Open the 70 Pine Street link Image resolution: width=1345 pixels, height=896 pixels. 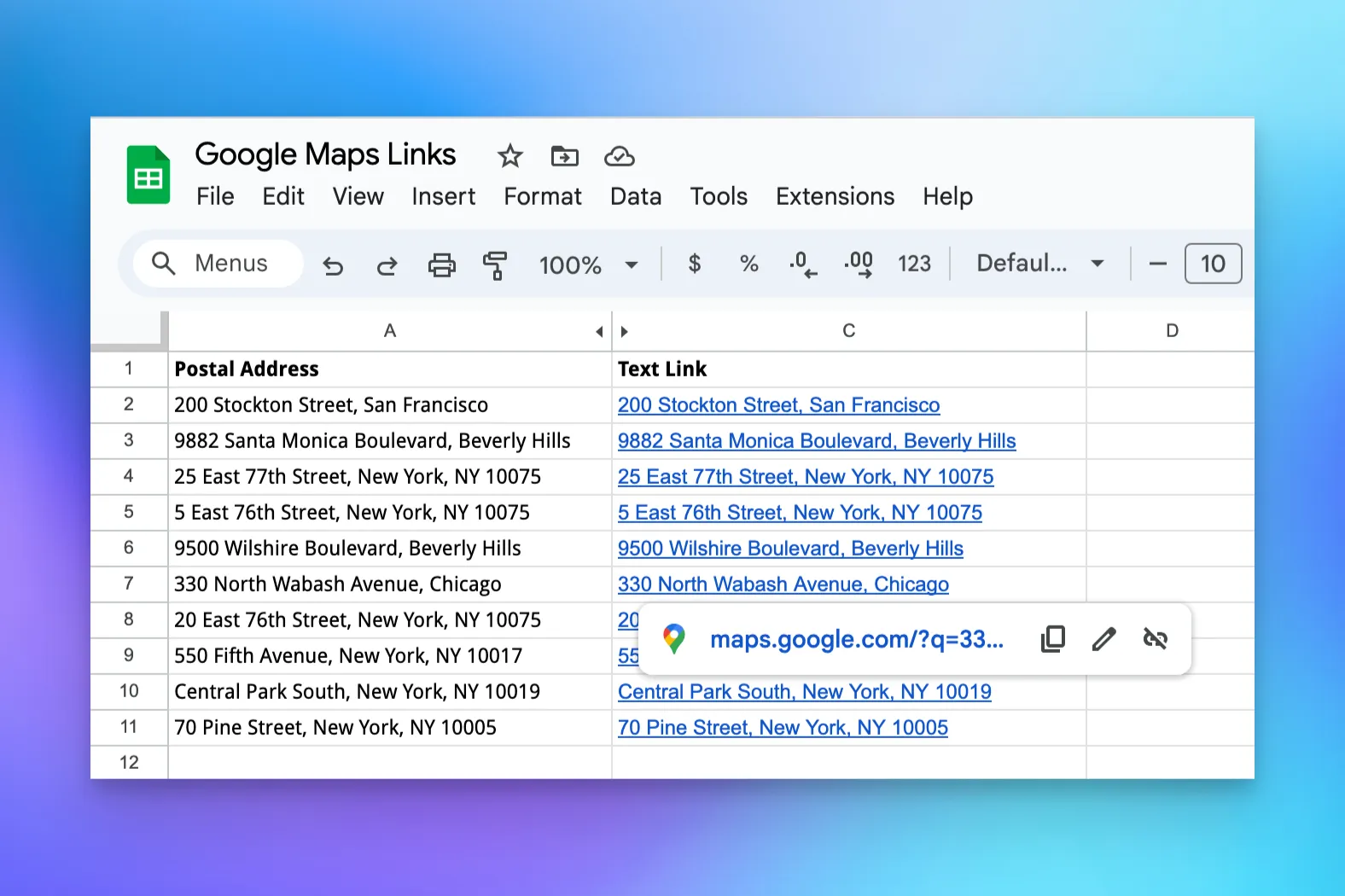click(x=783, y=728)
